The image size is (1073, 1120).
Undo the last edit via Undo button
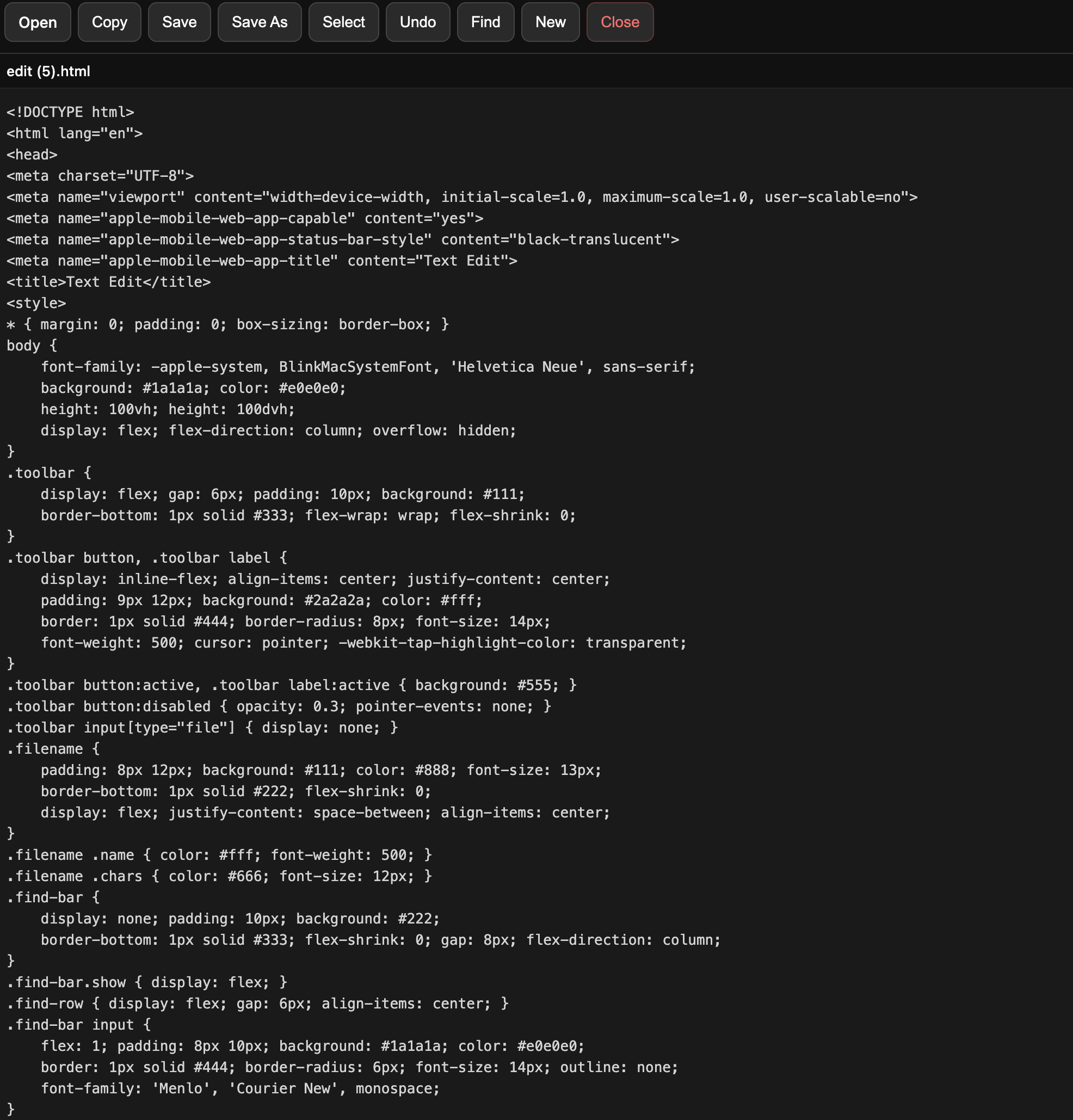(x=418, y=22)
